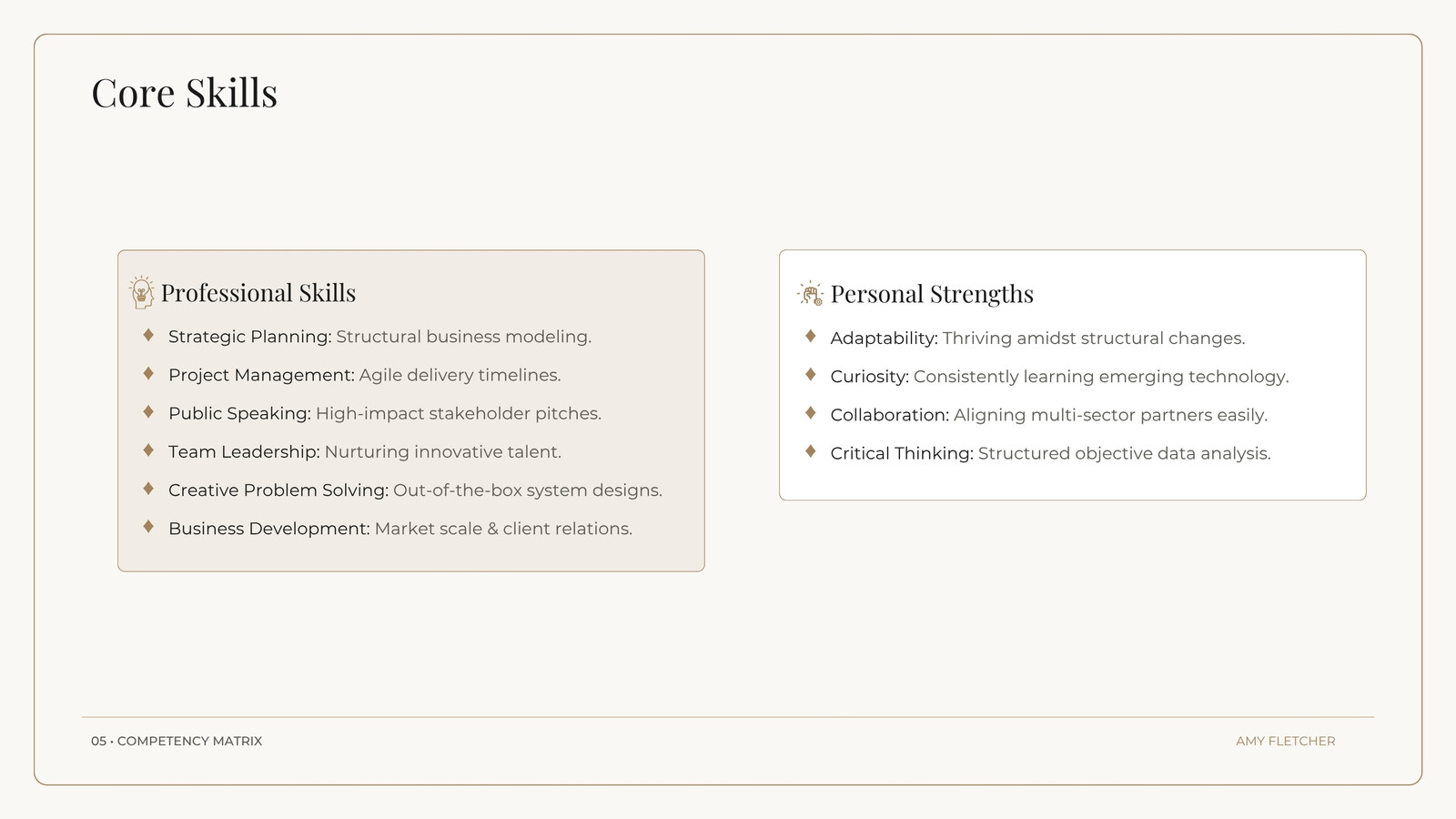Click the hand gear icon beside Personal Strengths

pyautogui.click(x=810, y=293)
